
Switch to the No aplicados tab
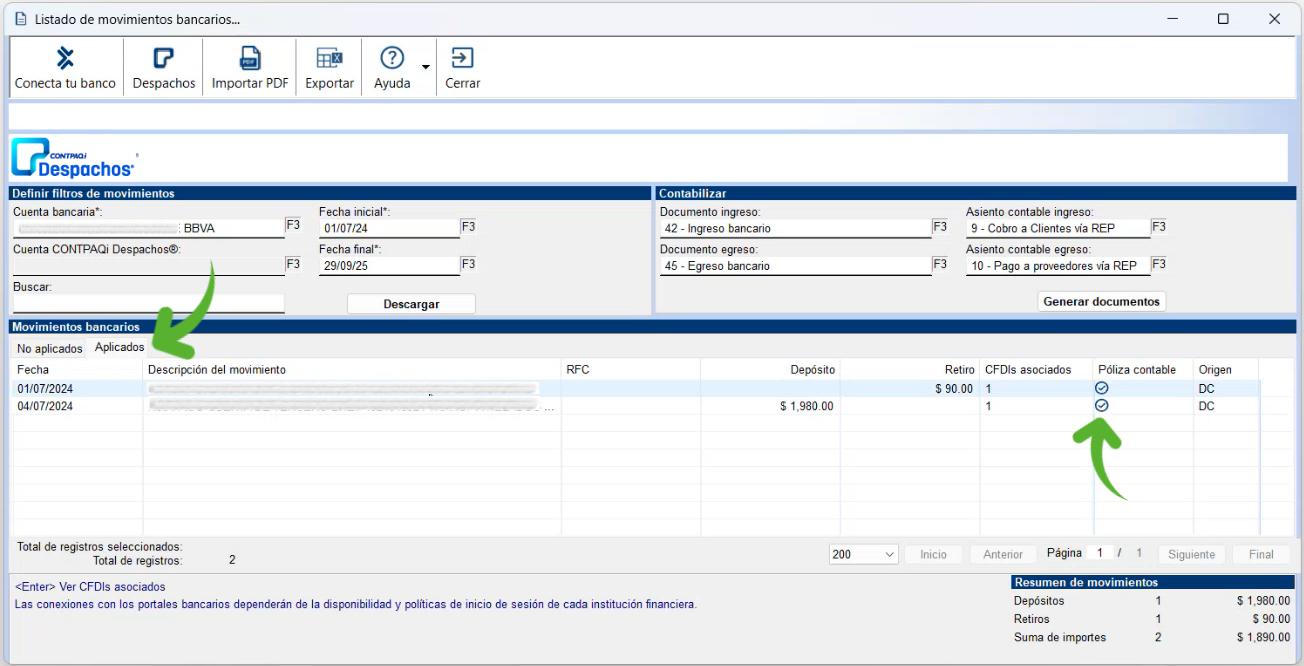(49, 349)
